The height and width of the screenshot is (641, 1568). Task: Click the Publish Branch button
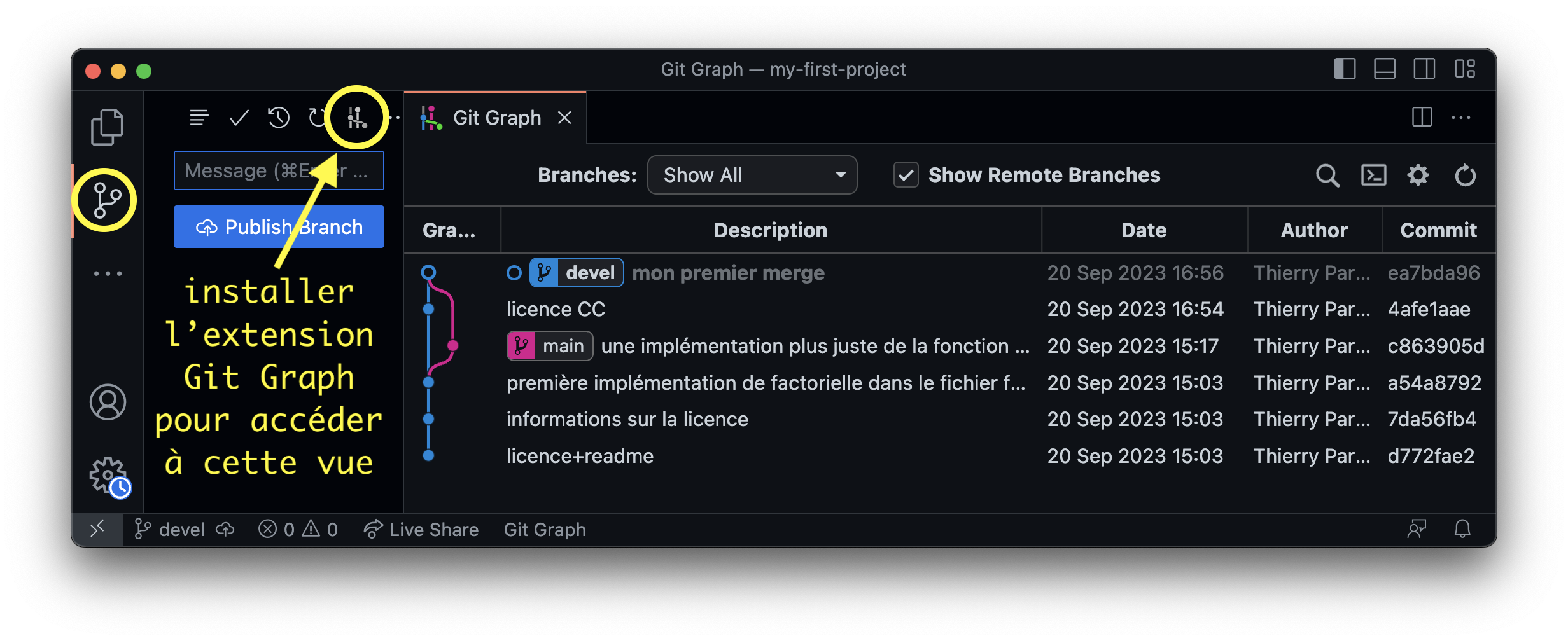click(279, 227)
